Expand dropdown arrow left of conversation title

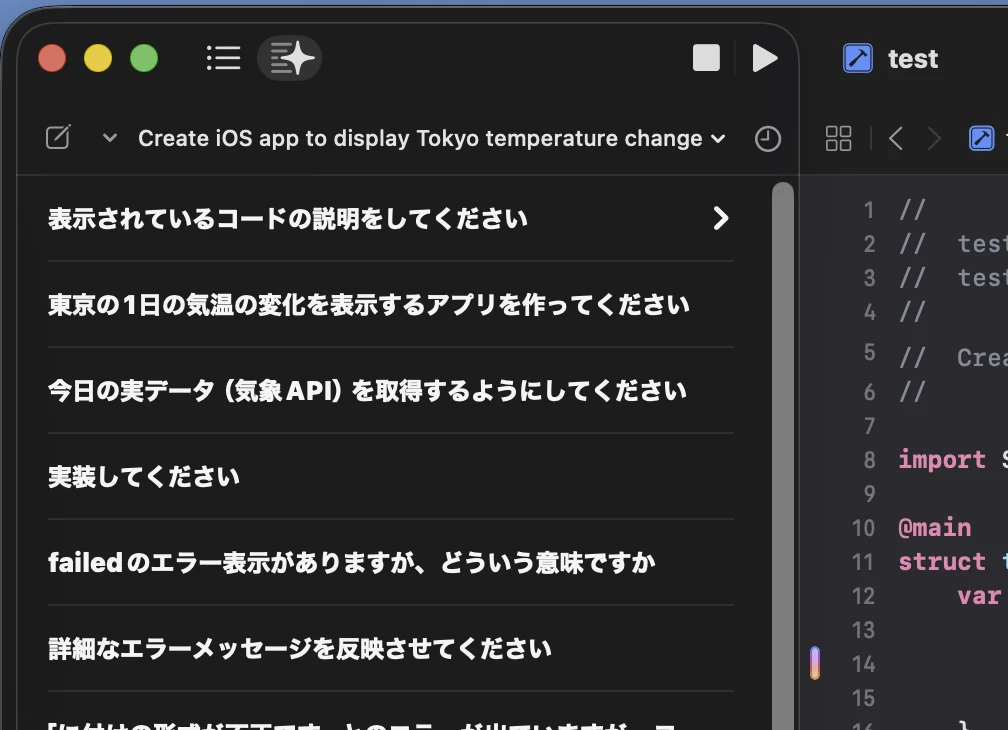click(110, 138)
